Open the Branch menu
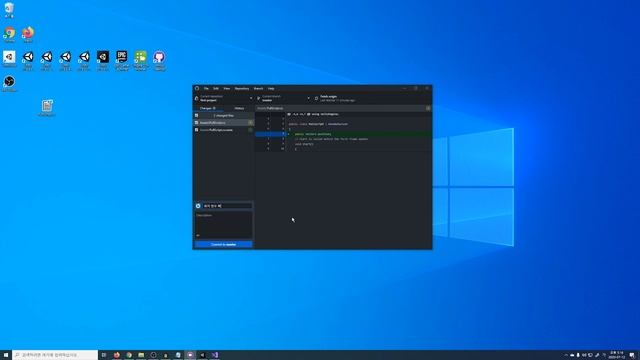Screen dimensions: 640x360 [258, 89]
